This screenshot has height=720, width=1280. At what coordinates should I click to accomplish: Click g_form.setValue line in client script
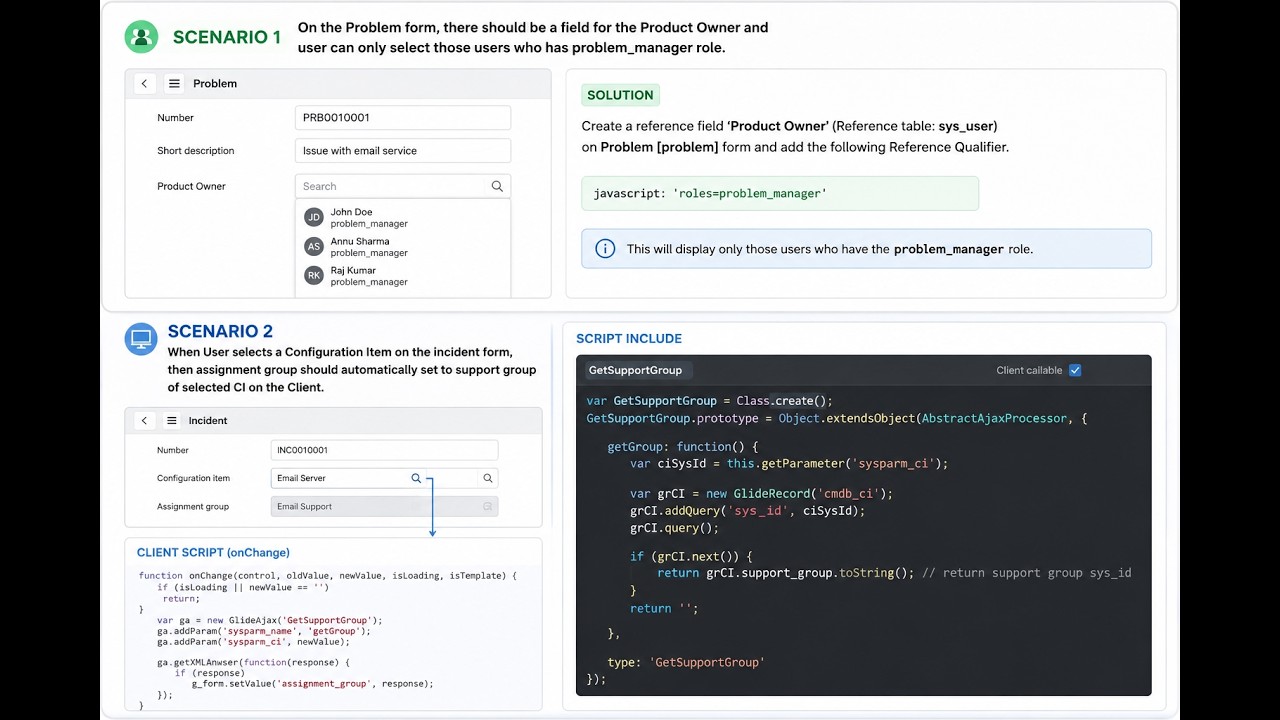point(312,684)
